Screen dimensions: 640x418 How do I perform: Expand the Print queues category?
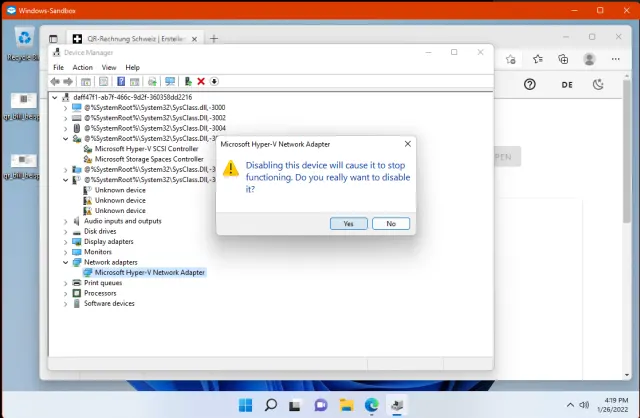(67, 283)
